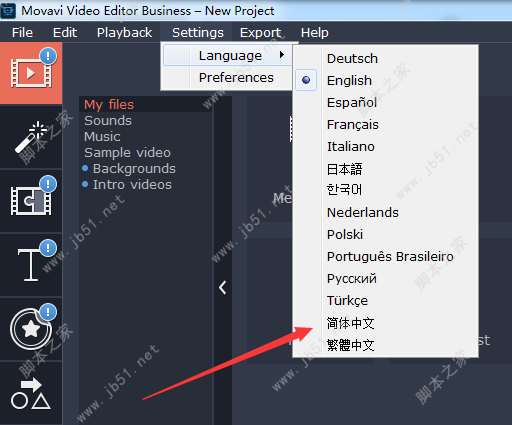Open the File menu

tap(22, 33)
